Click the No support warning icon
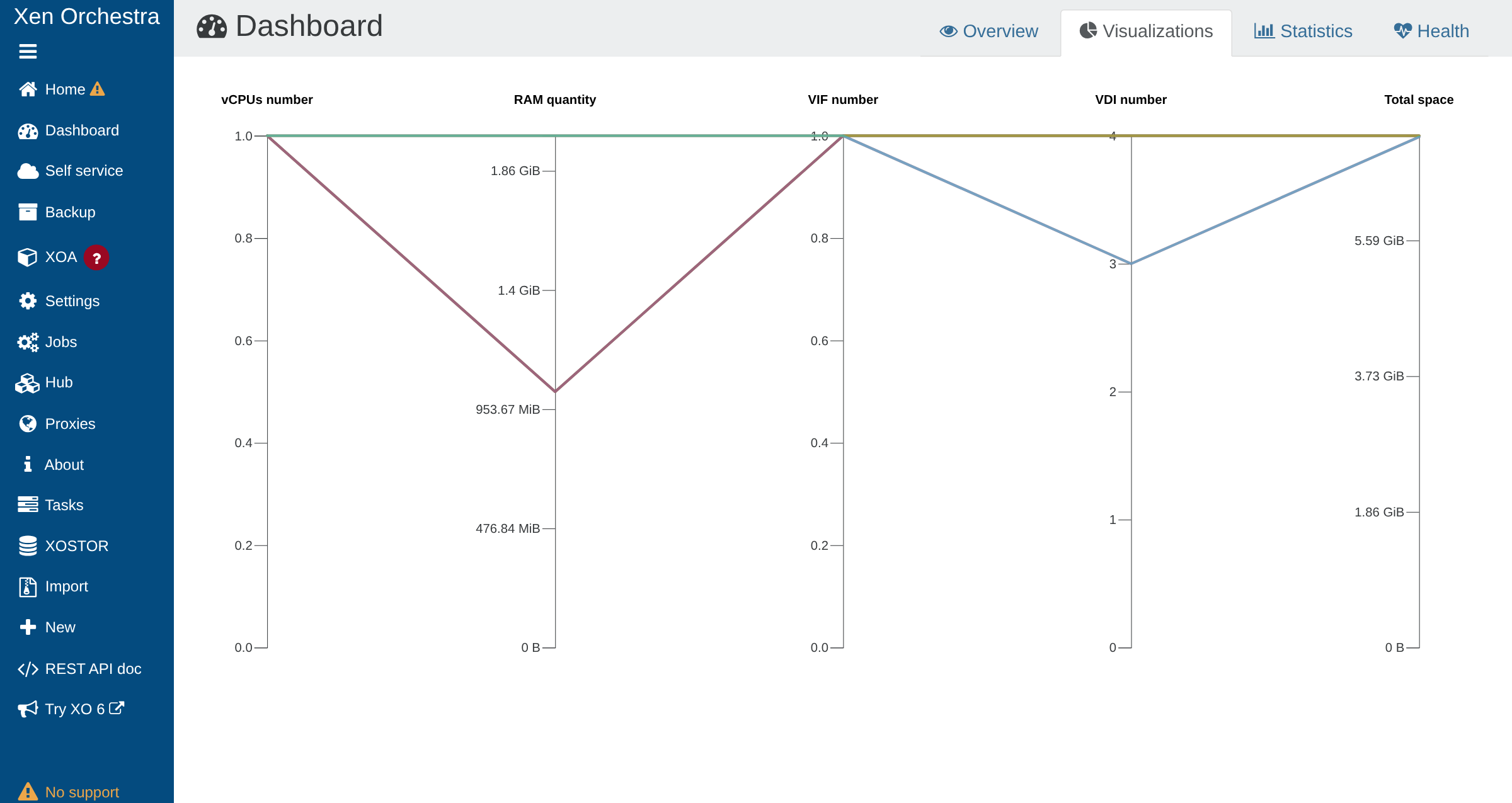This screenshot has width=1512, height=803. (x=28, y=792)
